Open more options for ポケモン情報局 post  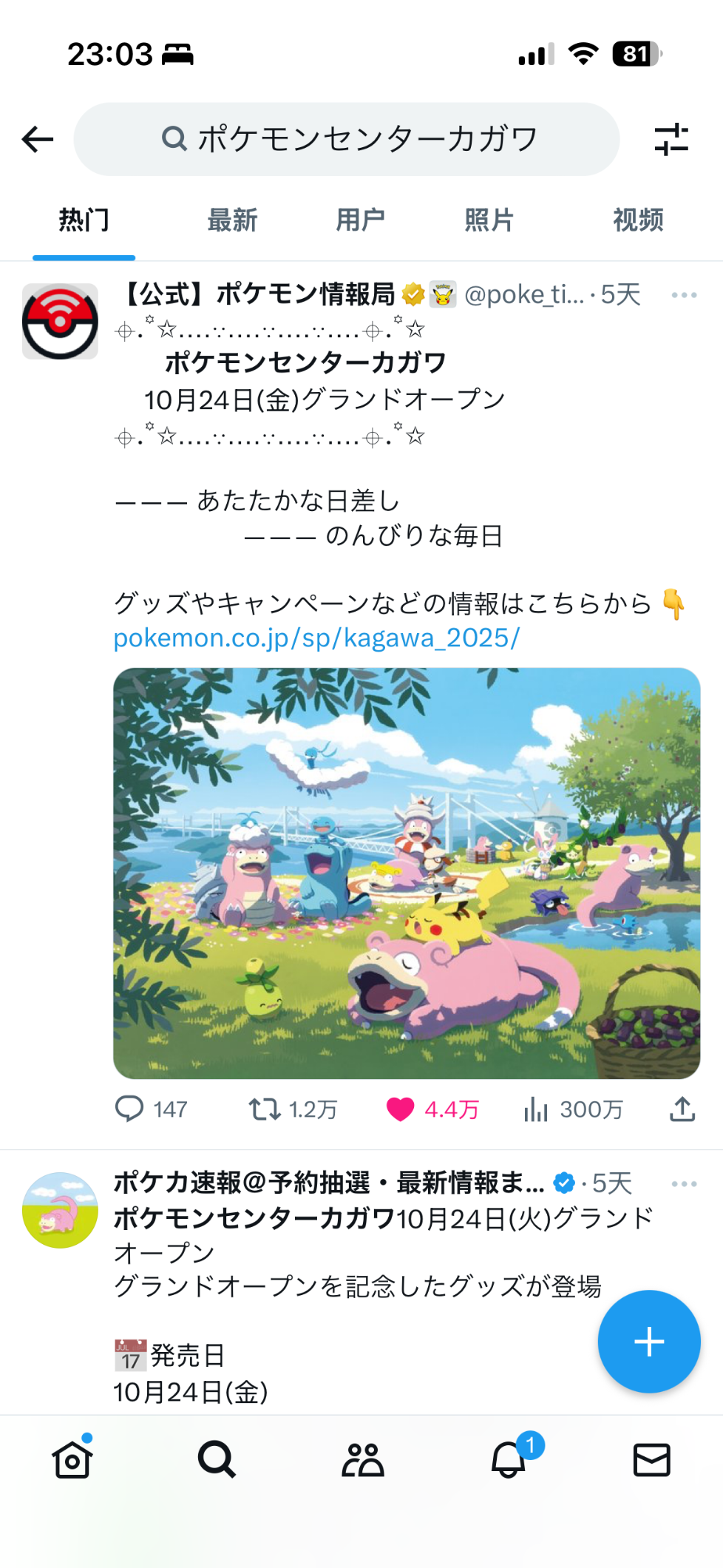684,295
